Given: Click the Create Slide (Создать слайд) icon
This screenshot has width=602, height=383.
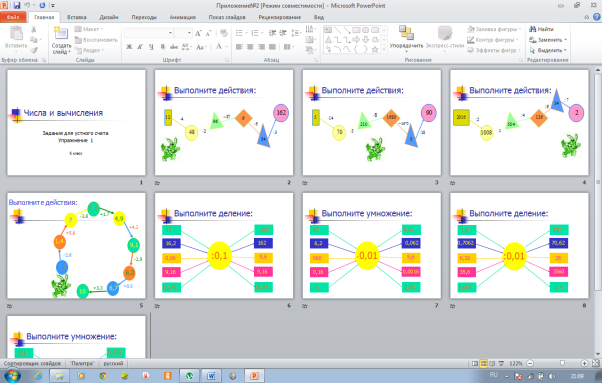Looking at the screenshot, I should pos(61,34).
